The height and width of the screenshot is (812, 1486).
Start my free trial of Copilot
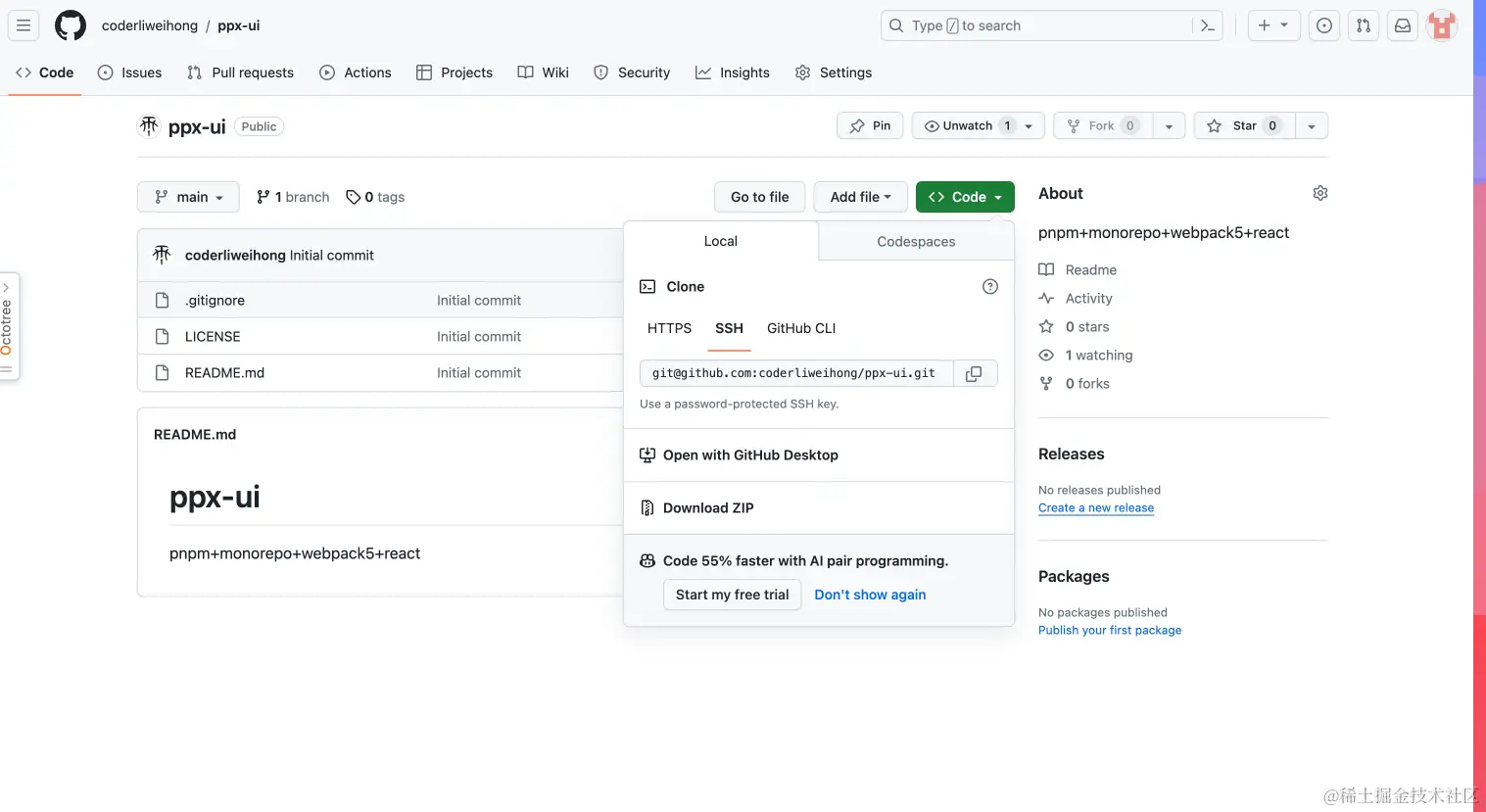click(733, 595)
